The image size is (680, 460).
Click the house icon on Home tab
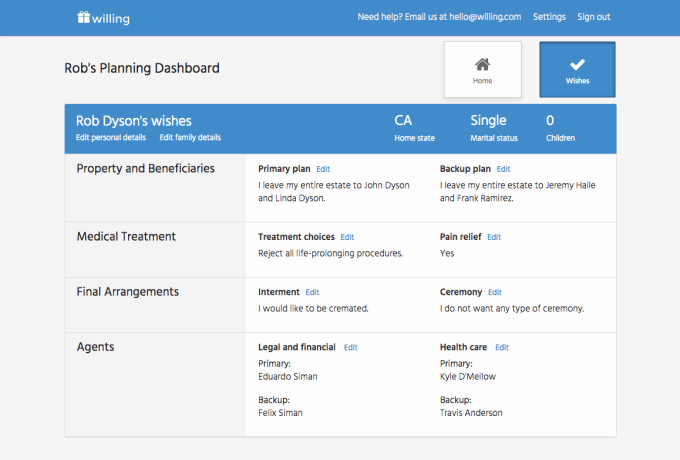pyautogui.click(x=482, y=64)
